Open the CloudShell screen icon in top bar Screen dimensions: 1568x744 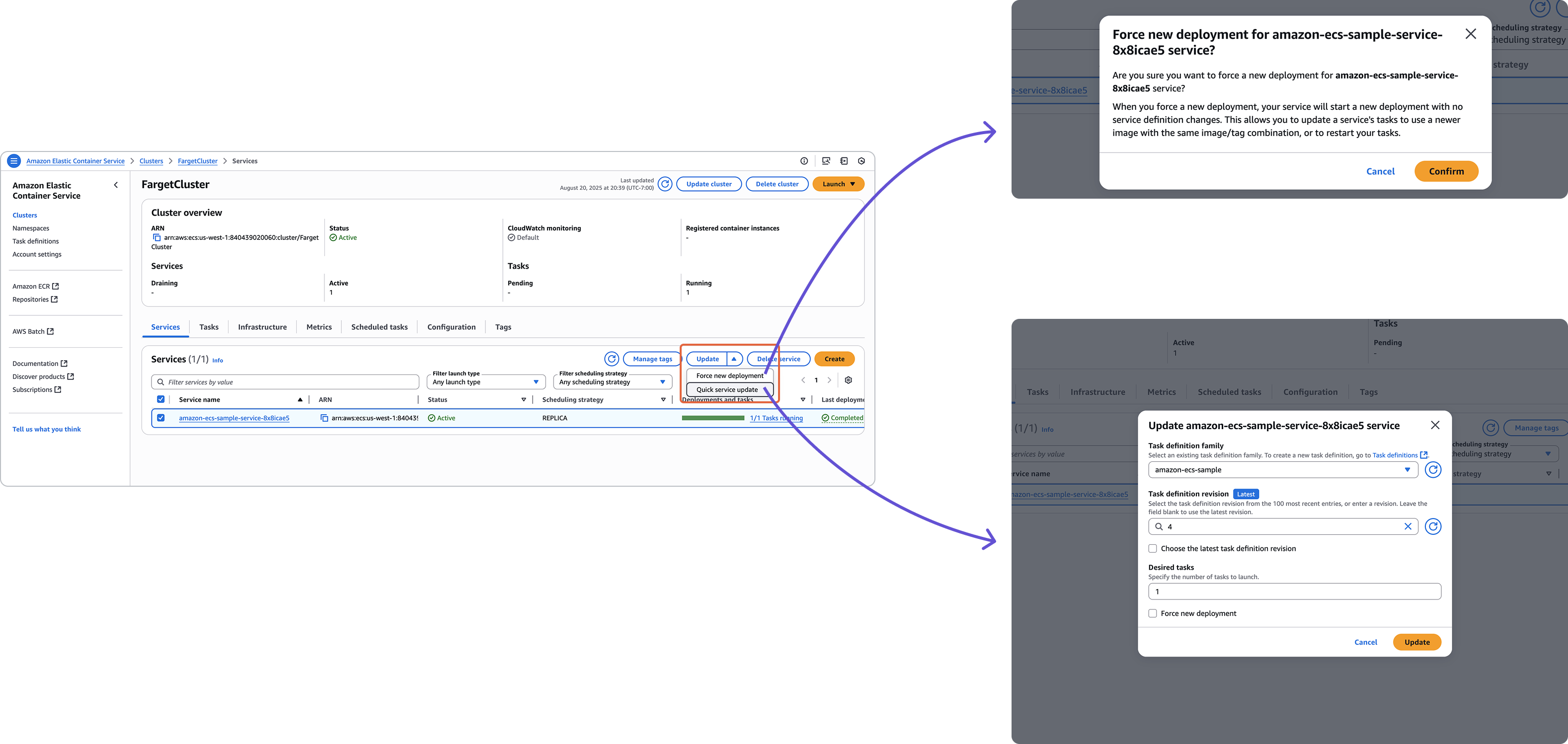point(825,161)
